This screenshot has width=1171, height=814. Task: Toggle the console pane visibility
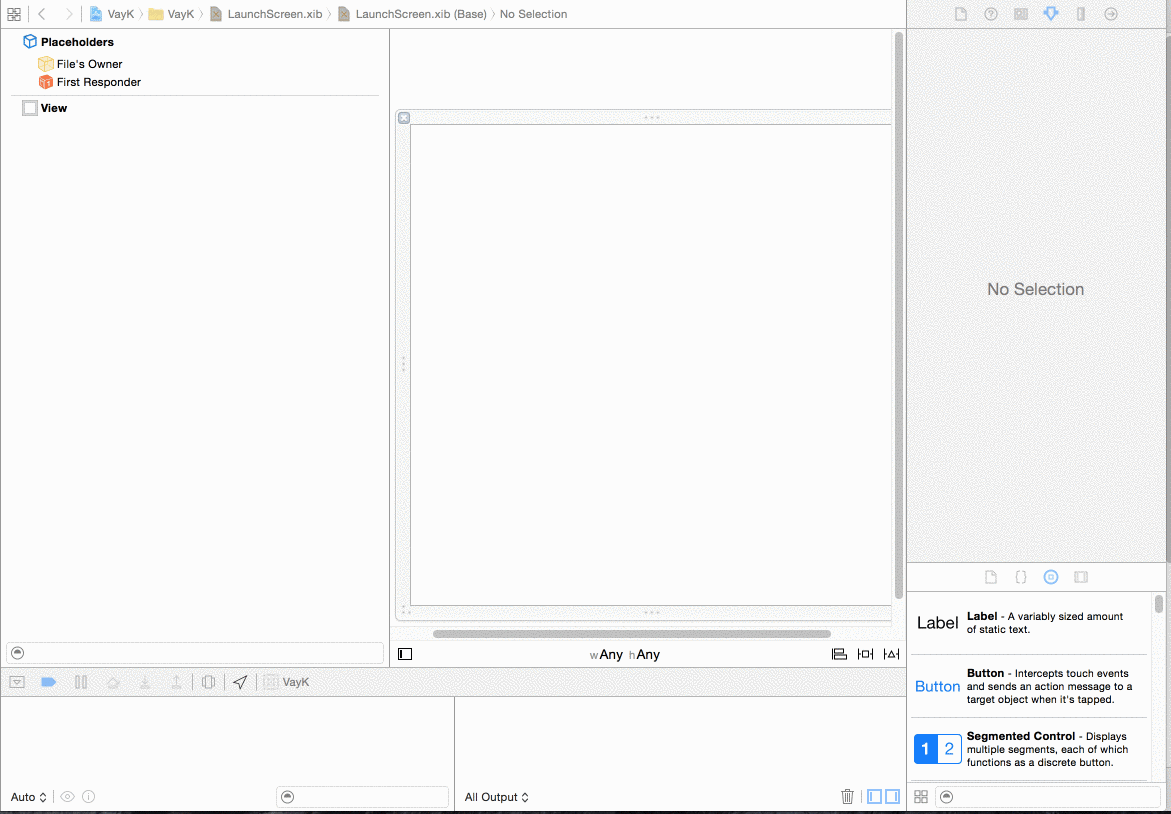click(x=892, y=797)
